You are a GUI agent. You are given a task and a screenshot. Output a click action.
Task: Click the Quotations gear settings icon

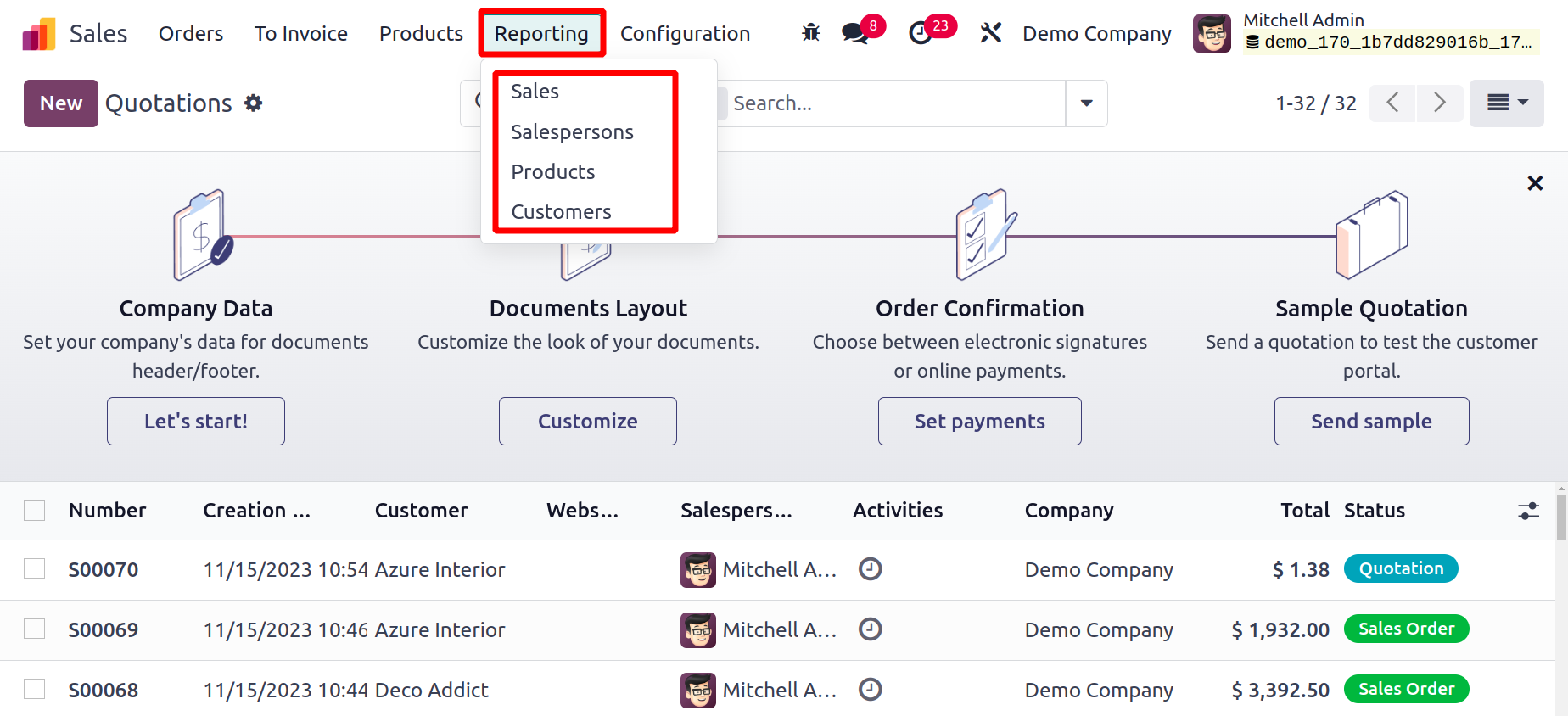click(x=253, y=103)
